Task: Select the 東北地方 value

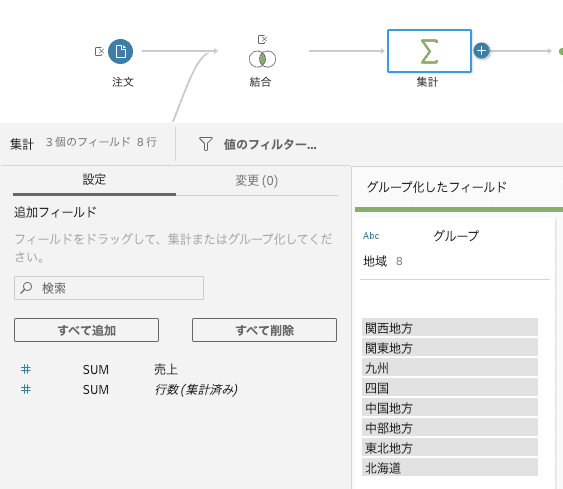Action: [x=450, y=448]
